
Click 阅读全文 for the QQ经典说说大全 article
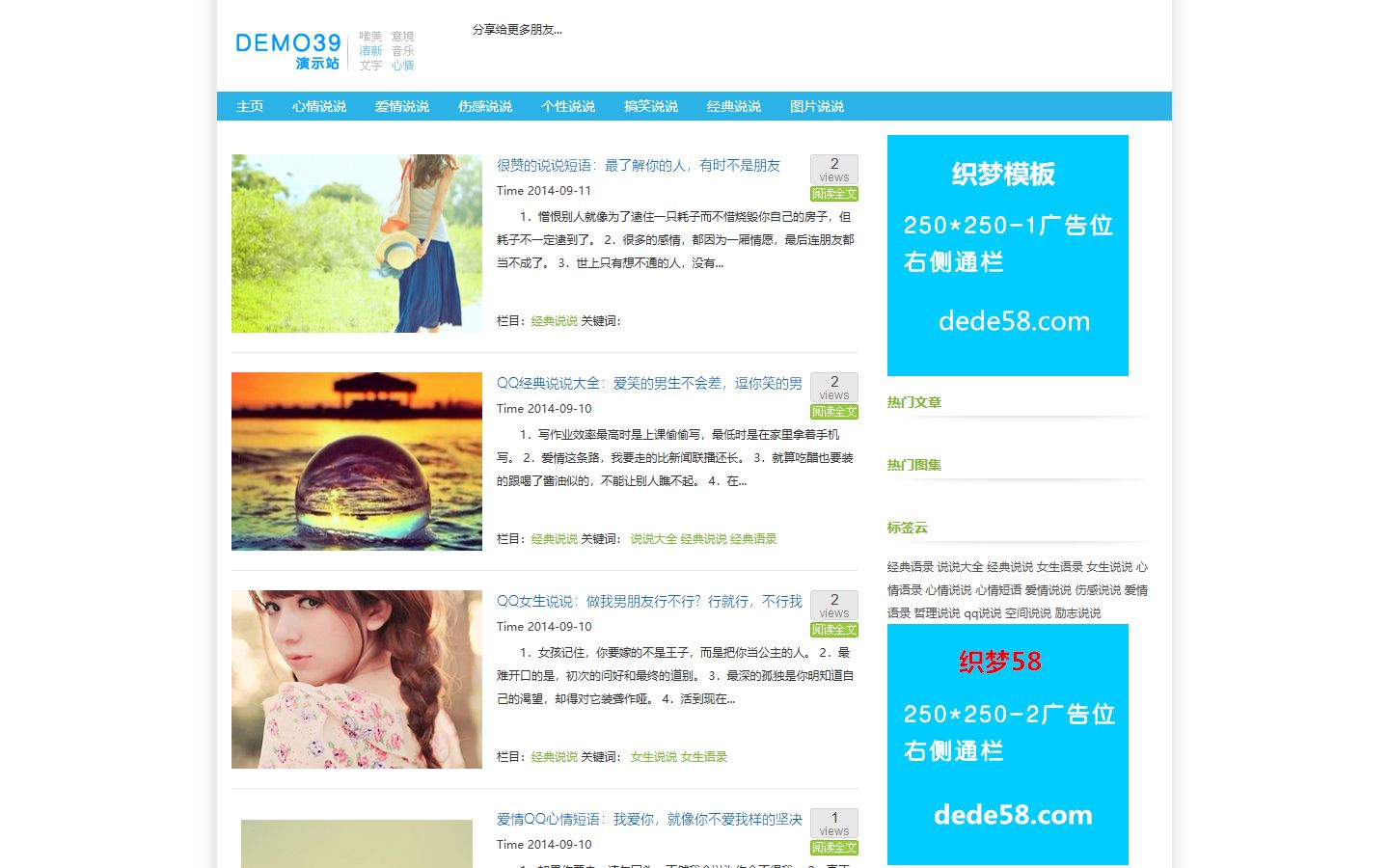coord(834,412)
